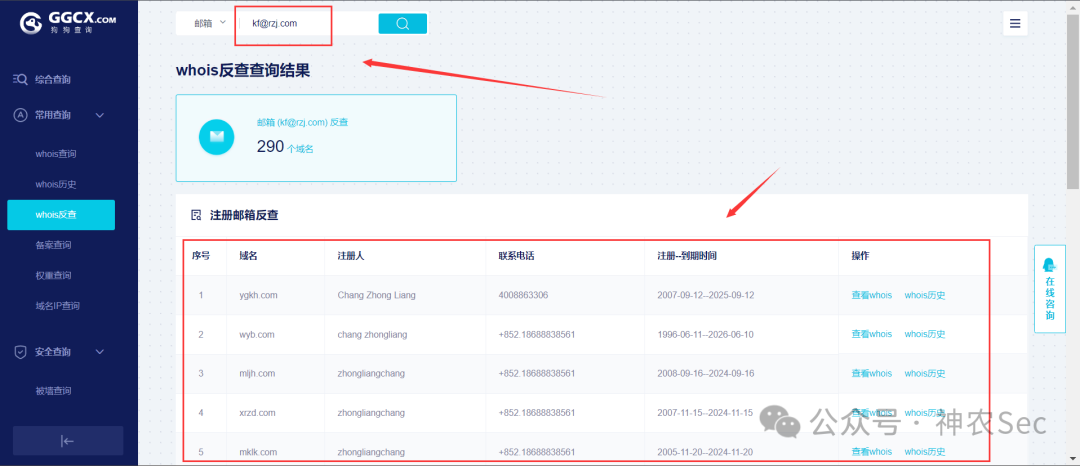The height and width of the screenshot is (466, 1080).
Task: Collapse the 安全查询 section chevron
Action: [x=100, y=352]
